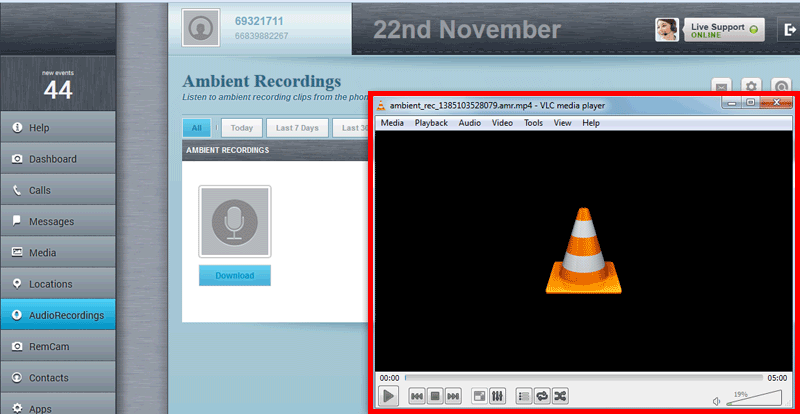Open the Locations section

[58, 284]
